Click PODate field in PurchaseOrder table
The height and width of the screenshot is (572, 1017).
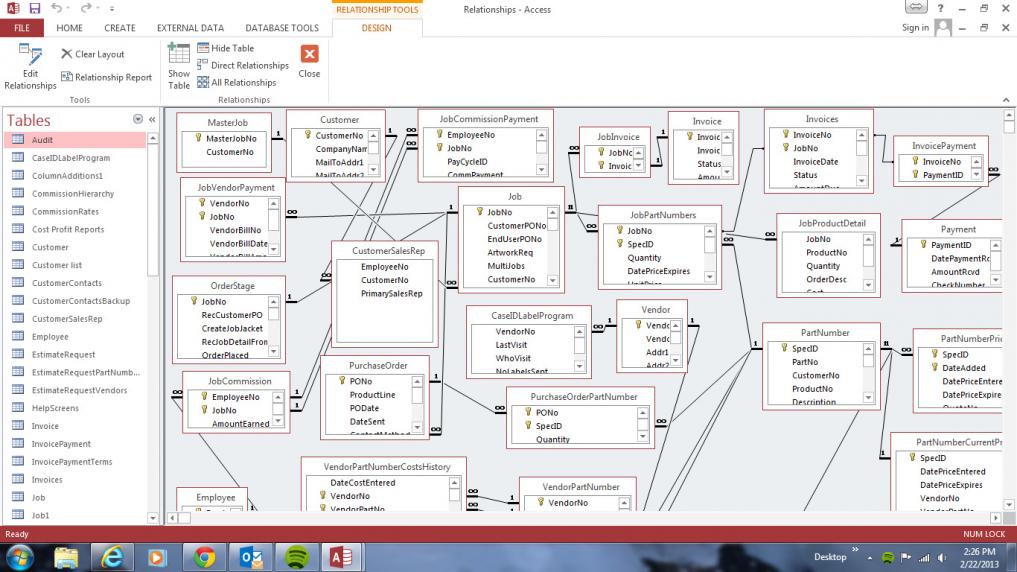click(x=364, y=408)
